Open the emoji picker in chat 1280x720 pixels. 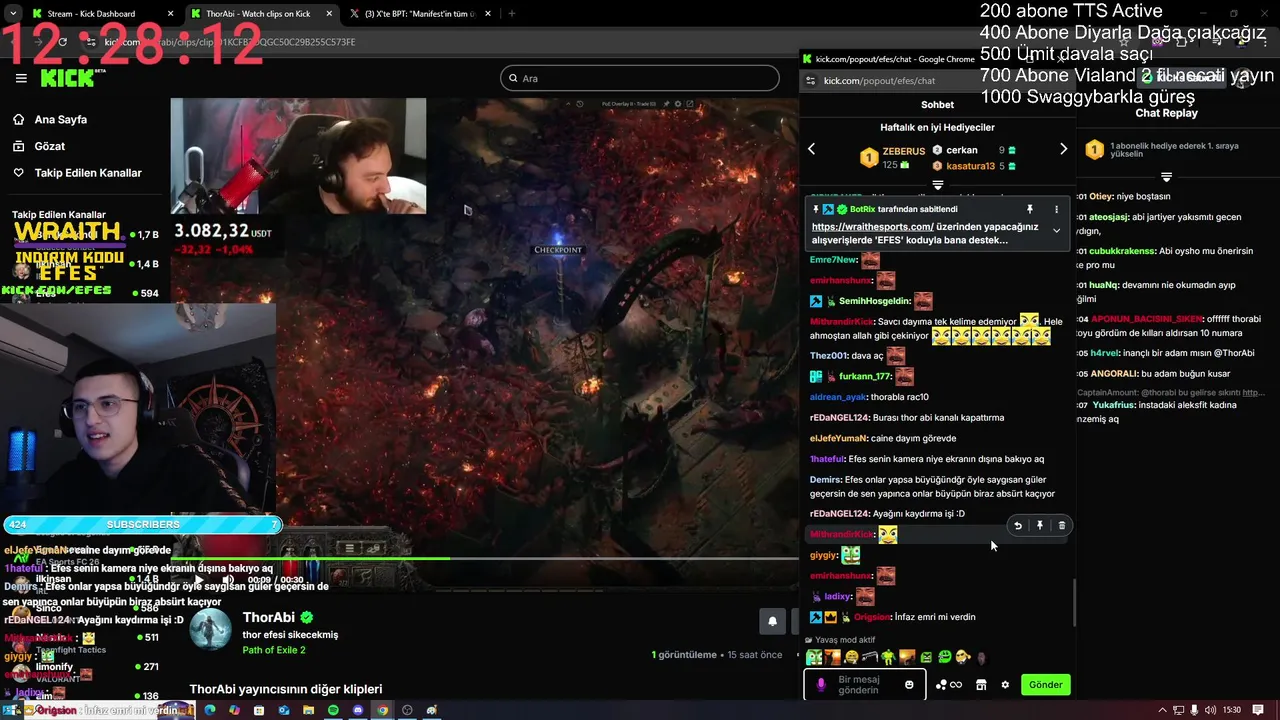(x=909, y=685)
